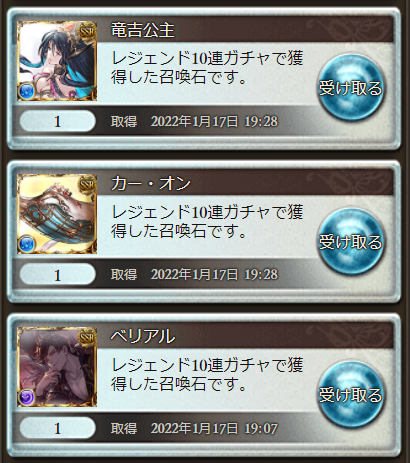The height and width of the screenshot is (463, 410).
Task: Click quantity 1 field for カー・オン
Action: [x=58, y=275]
